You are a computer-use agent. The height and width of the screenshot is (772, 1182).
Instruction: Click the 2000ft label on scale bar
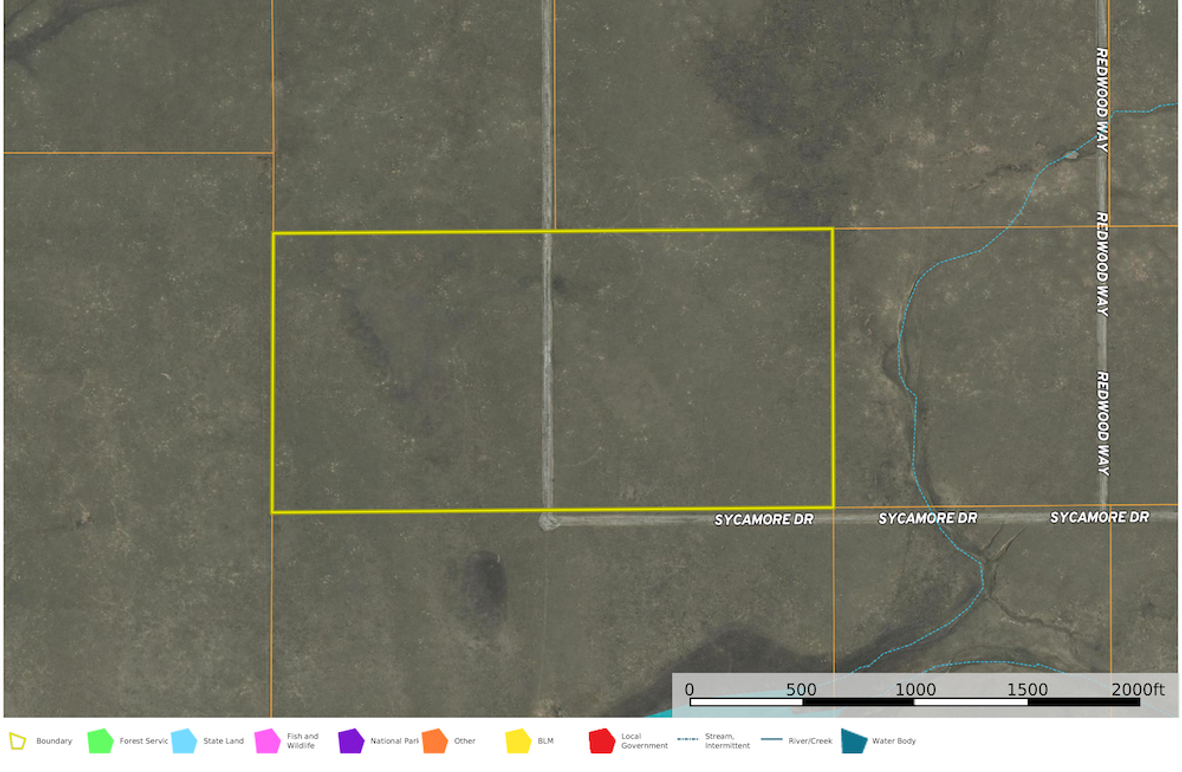click(1143, 690)
